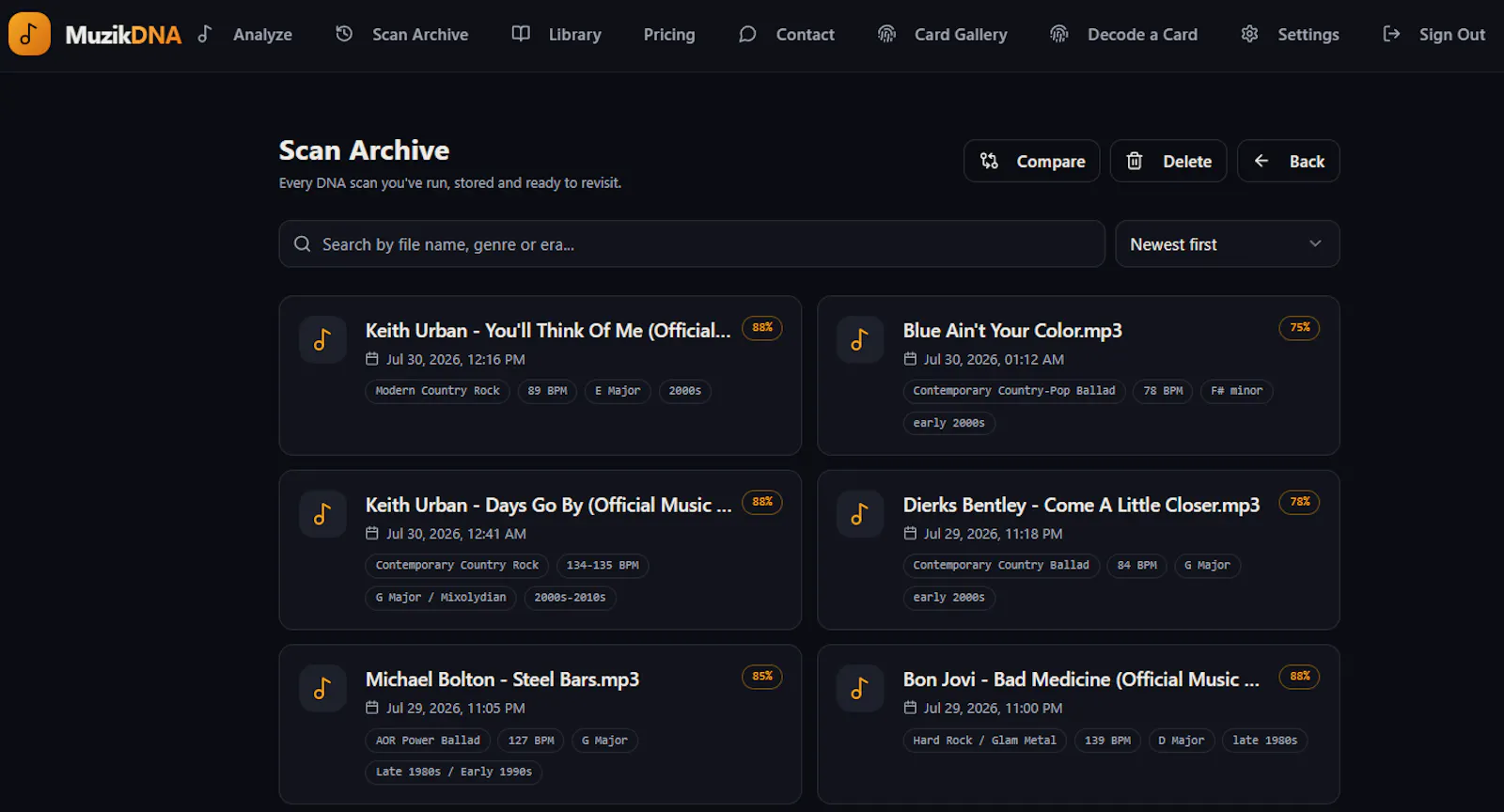Click the G Major / Mixolydian tag

click(x=441, y=598)
